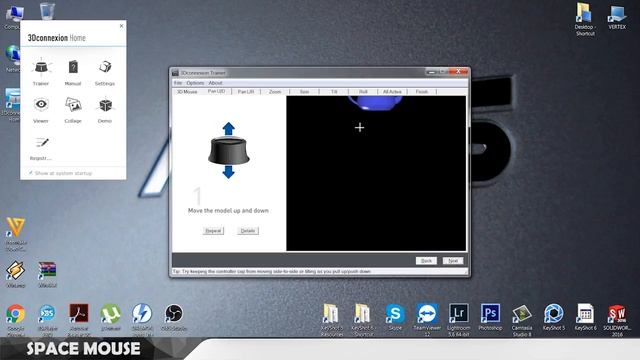Switch to the Roll tab
This screenshot has height=360, width=640.
(363, 92)
